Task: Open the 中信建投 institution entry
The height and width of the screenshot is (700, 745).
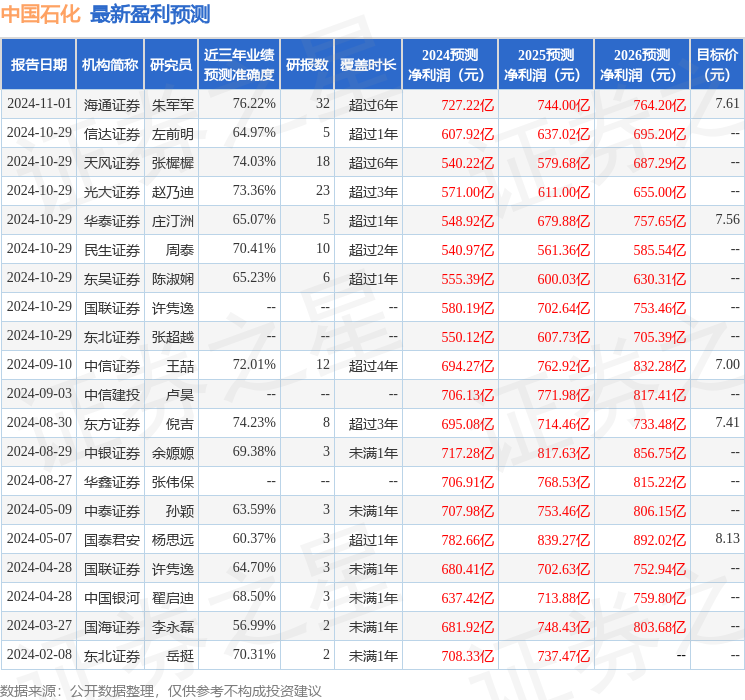Action: (x=111, y=394)
